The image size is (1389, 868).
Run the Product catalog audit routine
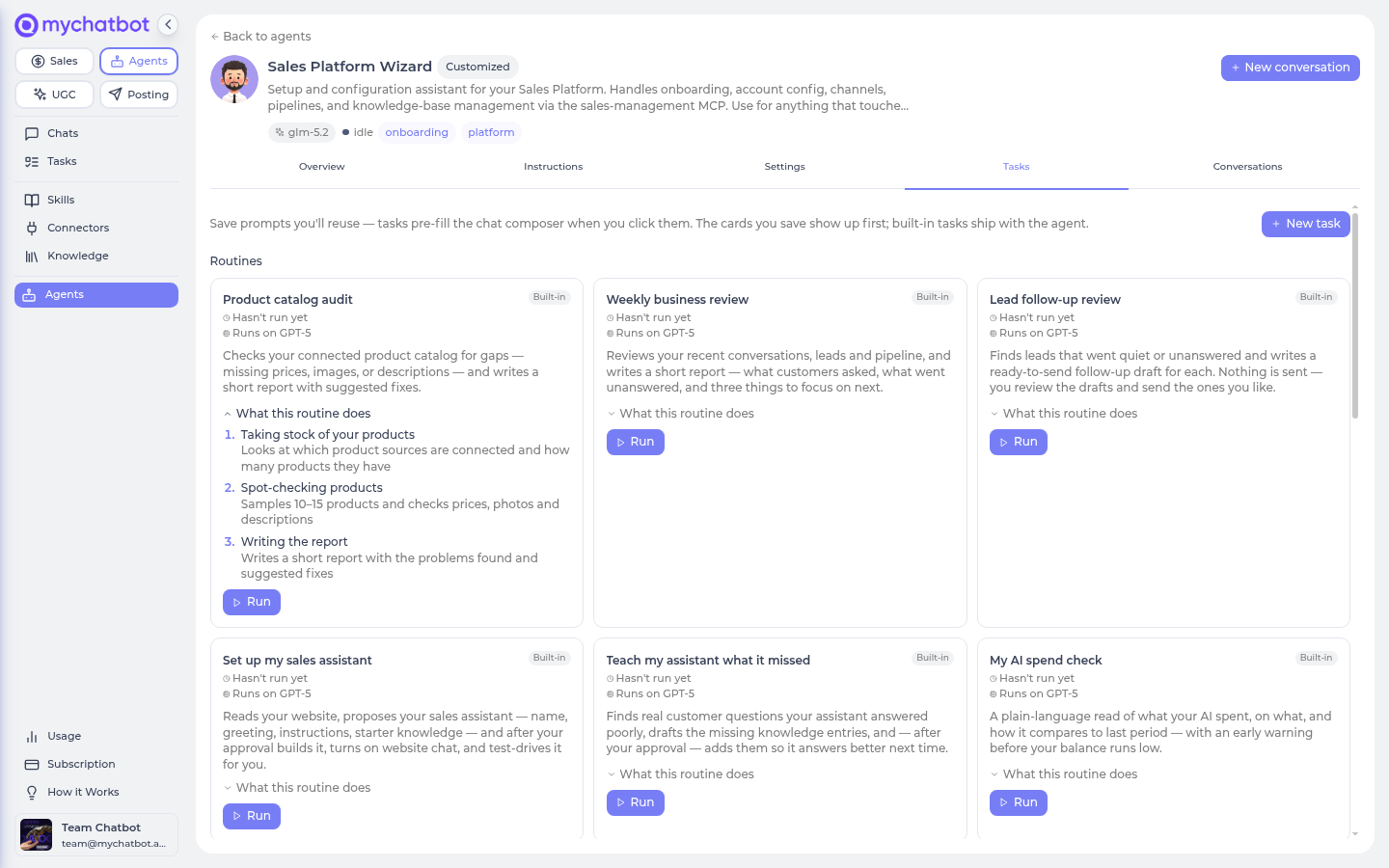pyautogui.click(x=252, y=602)
